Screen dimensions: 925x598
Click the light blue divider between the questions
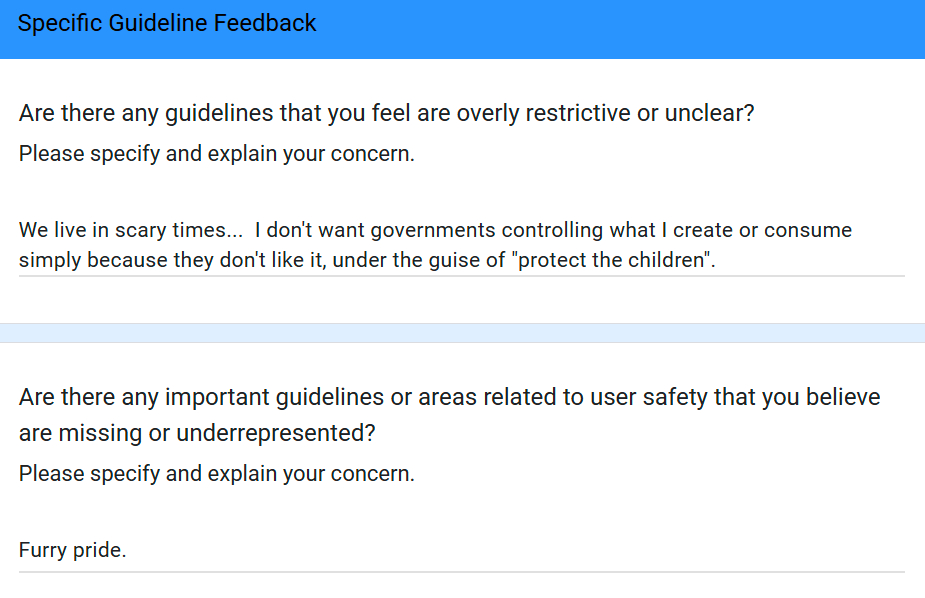(x=462, y=332)
